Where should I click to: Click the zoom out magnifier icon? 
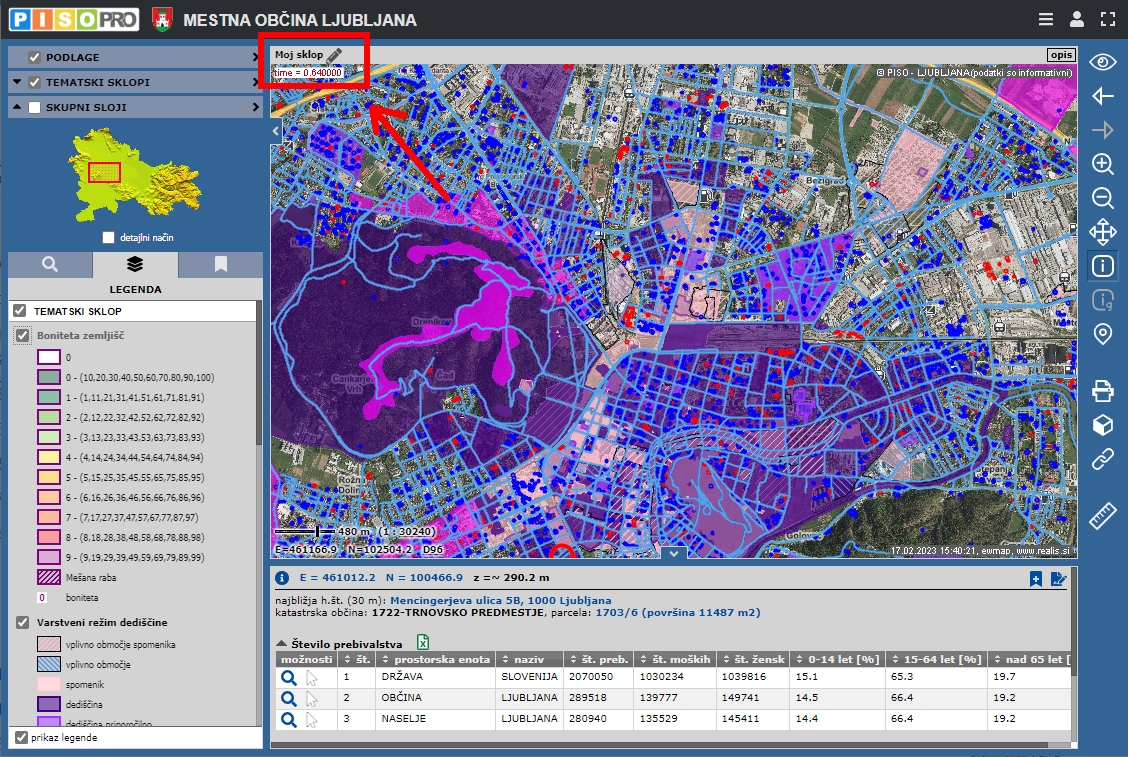click(x=1102, y=198)
